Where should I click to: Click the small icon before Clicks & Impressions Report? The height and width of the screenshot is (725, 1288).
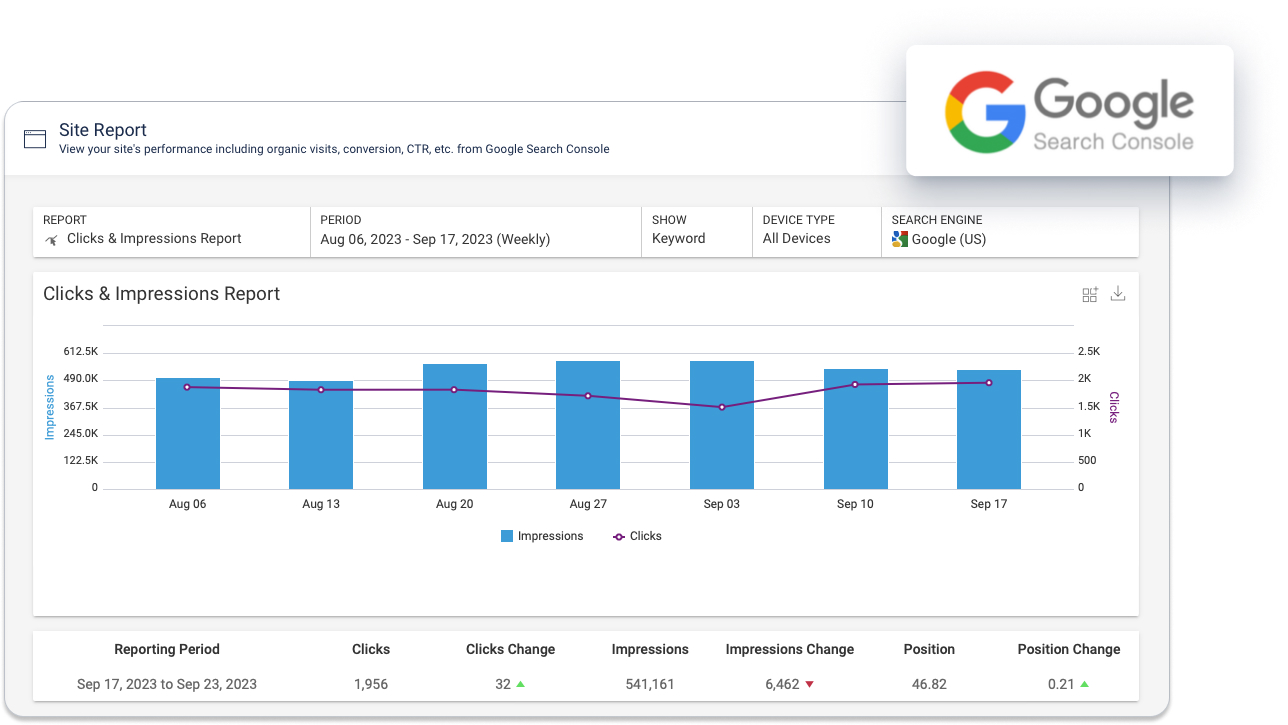click(x=52, y=240)
